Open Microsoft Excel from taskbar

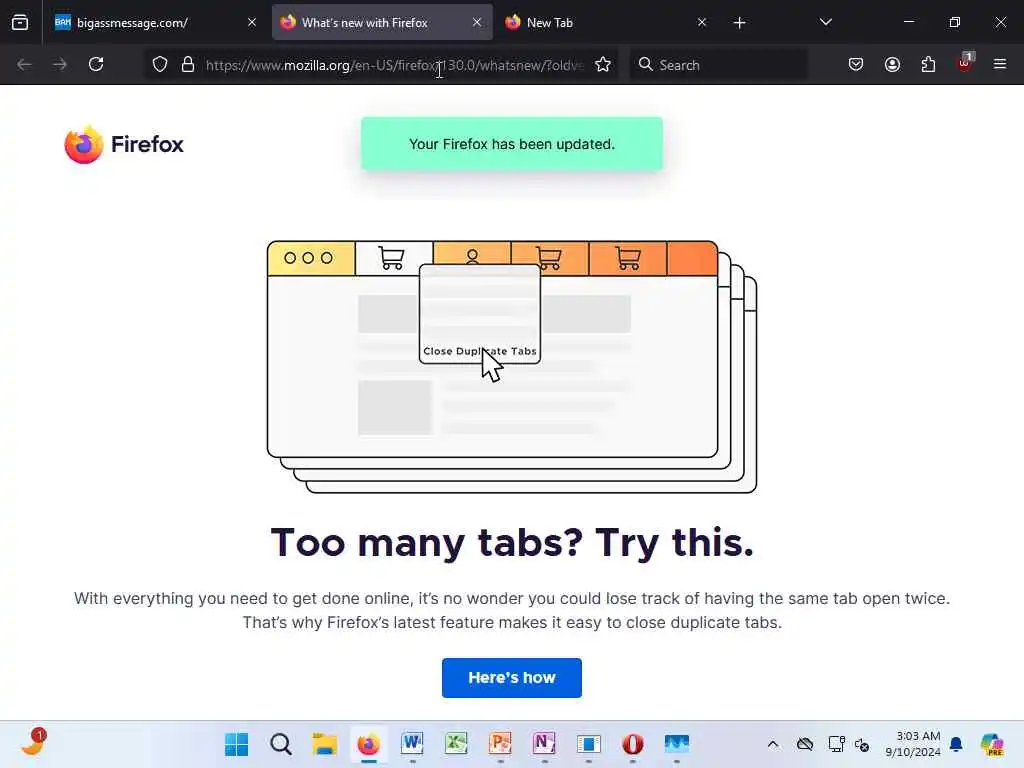click(x=456, y=744)
